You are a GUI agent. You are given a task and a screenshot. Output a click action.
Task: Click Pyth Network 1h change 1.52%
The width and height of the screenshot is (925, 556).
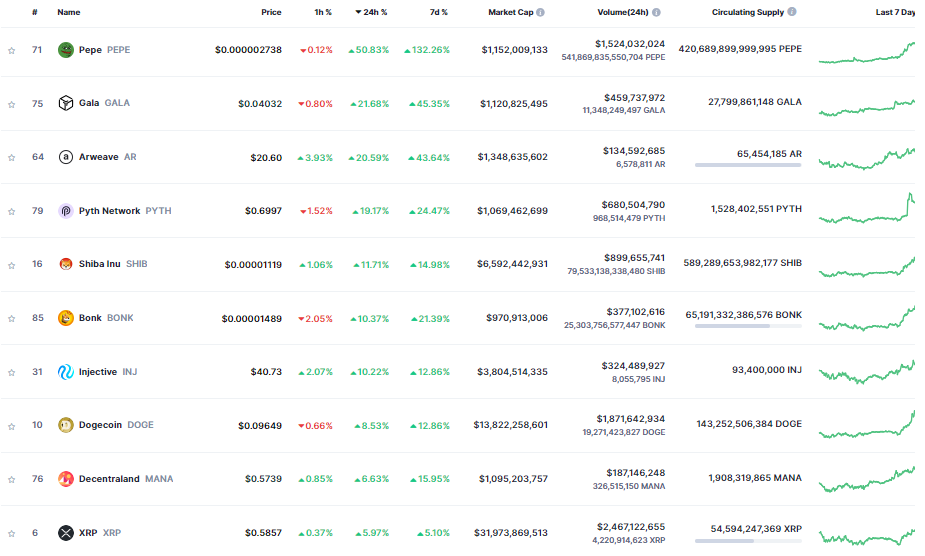pyautogui.click(x=316, y=211)
